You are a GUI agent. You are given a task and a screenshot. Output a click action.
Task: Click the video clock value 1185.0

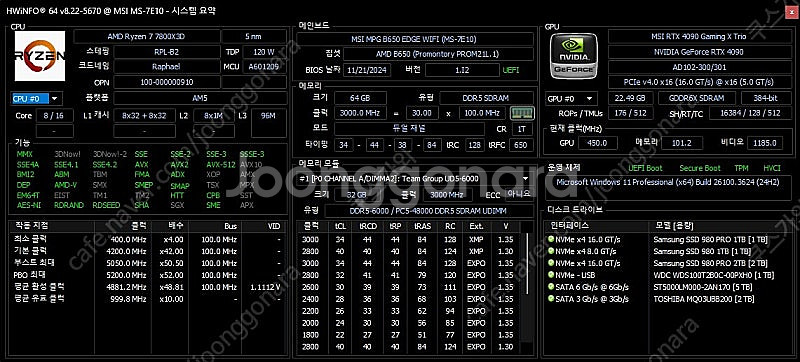764,143
